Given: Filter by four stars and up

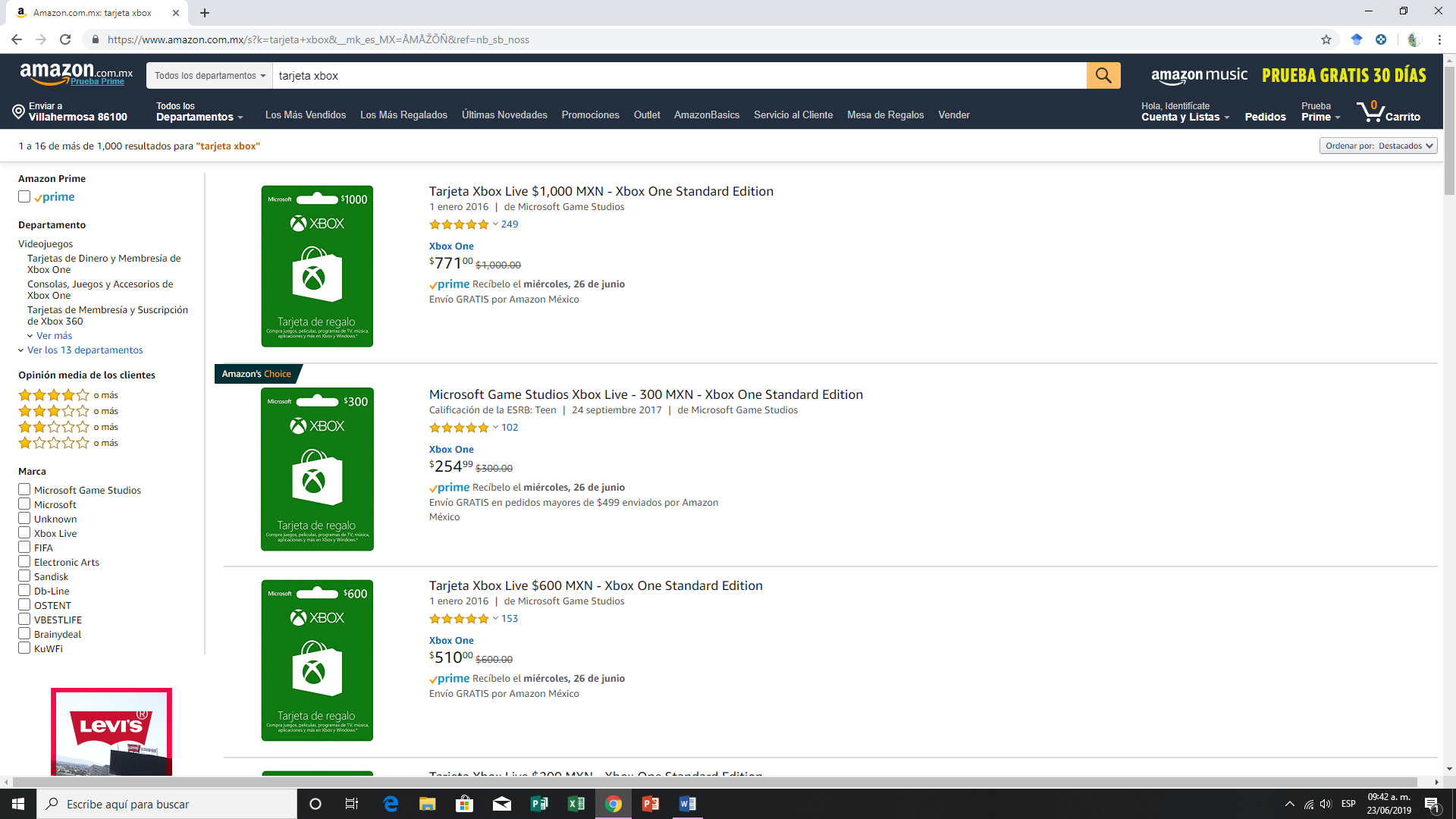Looking at the screenshot, I should pyautogui.click(x=68, y=395).
